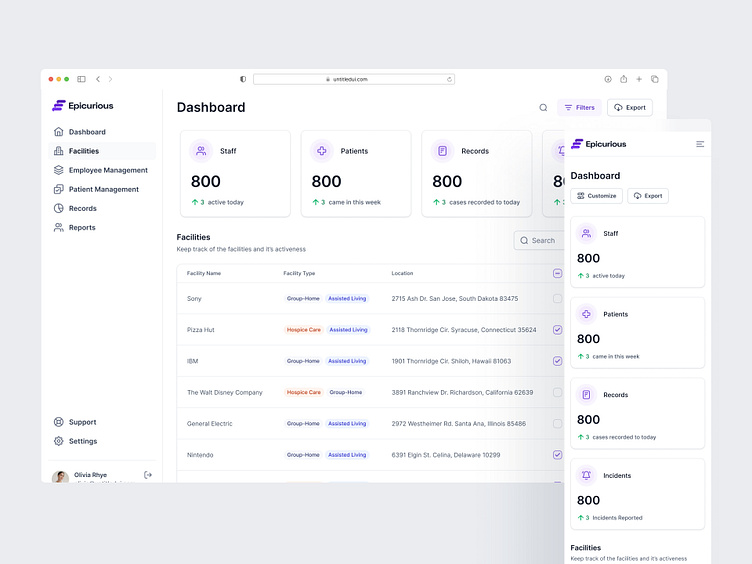Click the Epicurious logo in desktop sidebar
This screenshot has height=564, width=752.
pos(82,106)
